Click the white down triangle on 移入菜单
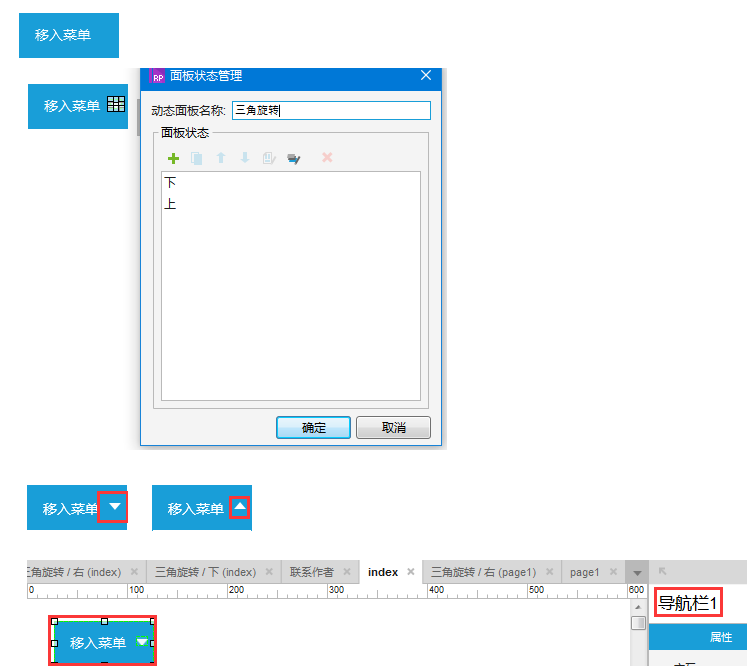Screen dimensions: 747x666 115,508
